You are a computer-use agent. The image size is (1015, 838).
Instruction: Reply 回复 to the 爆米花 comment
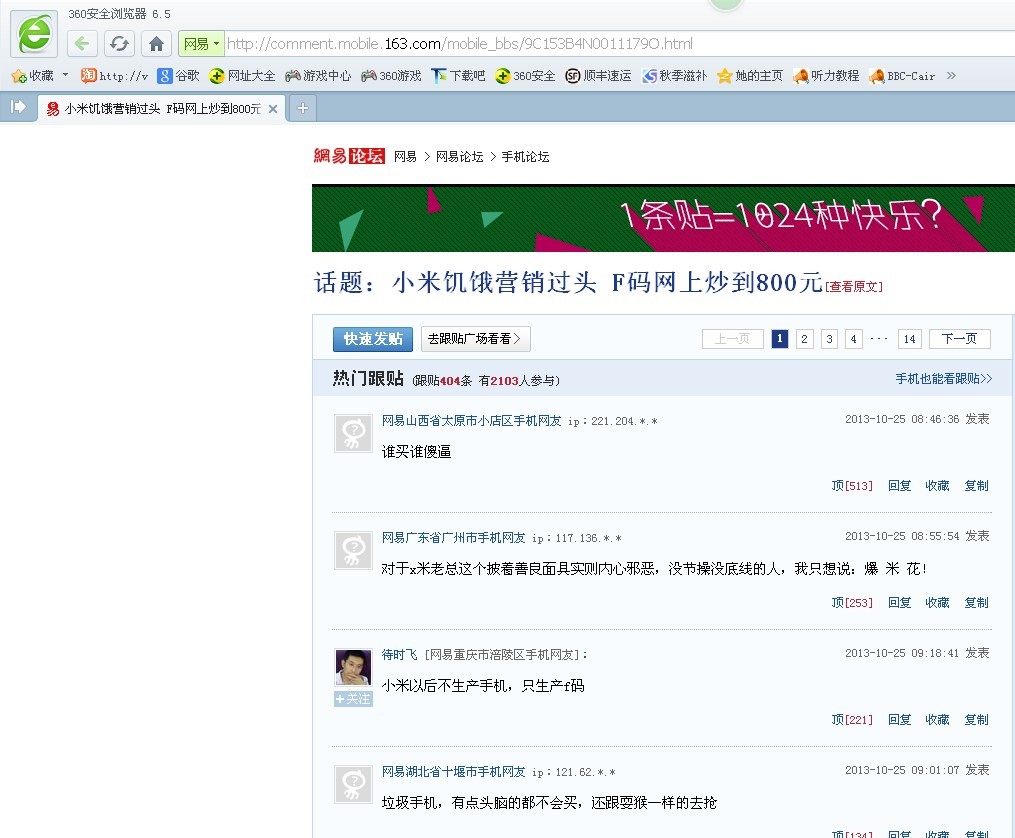900,602
